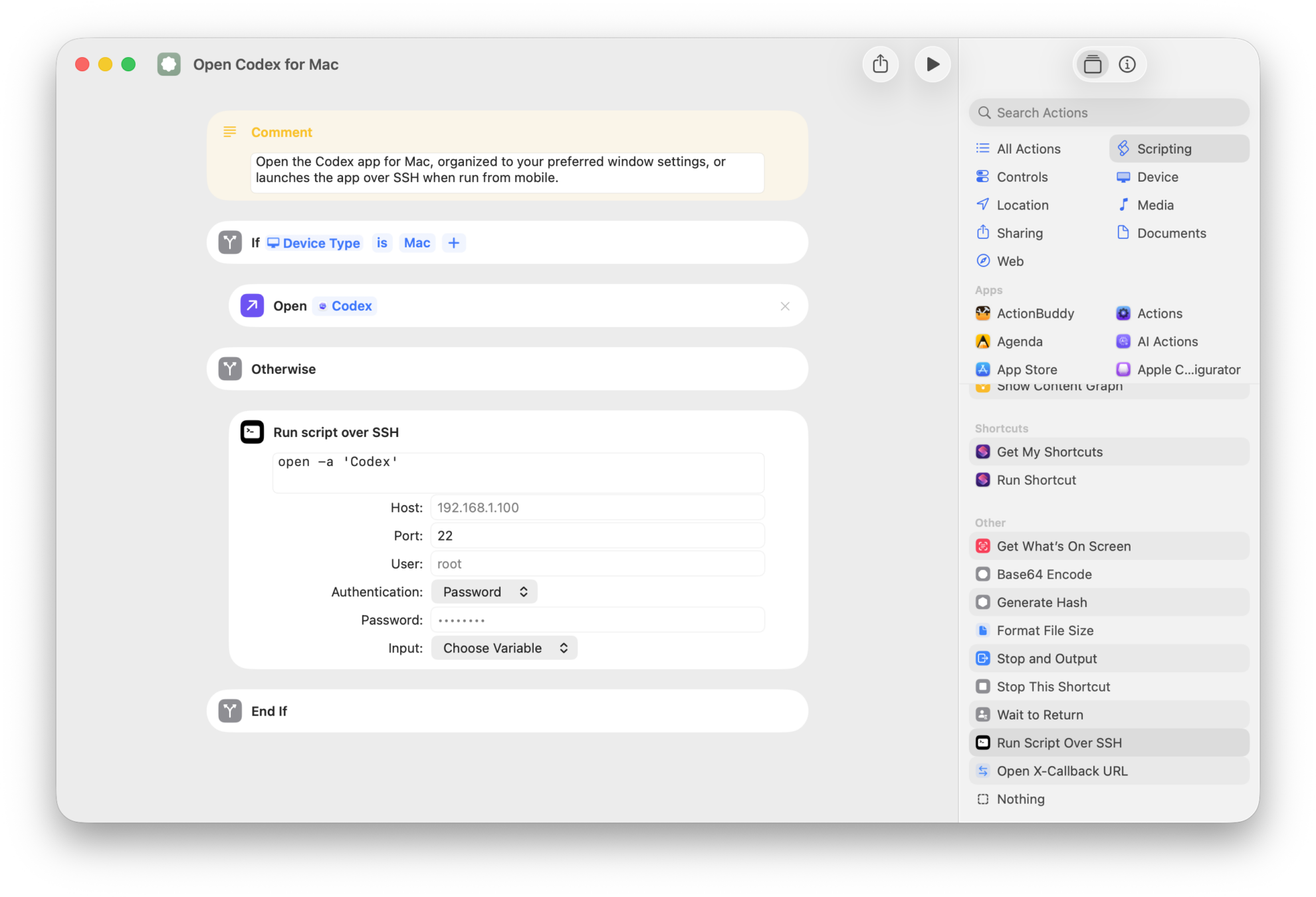
Task: Add the Get What's On Screen action
Action: [x=1109, y=546]
